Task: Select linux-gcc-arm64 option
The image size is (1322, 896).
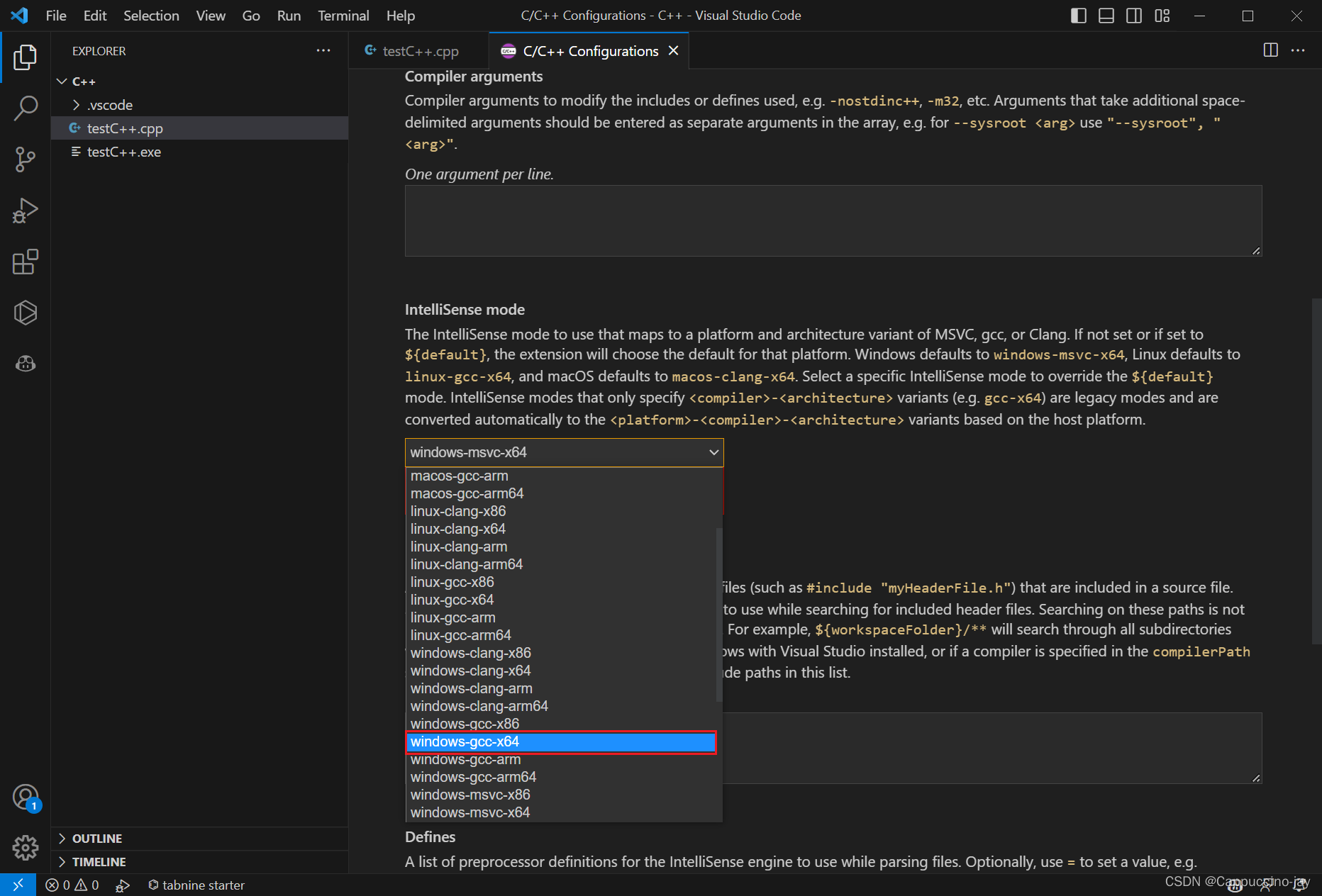Action: click(561, 635)
